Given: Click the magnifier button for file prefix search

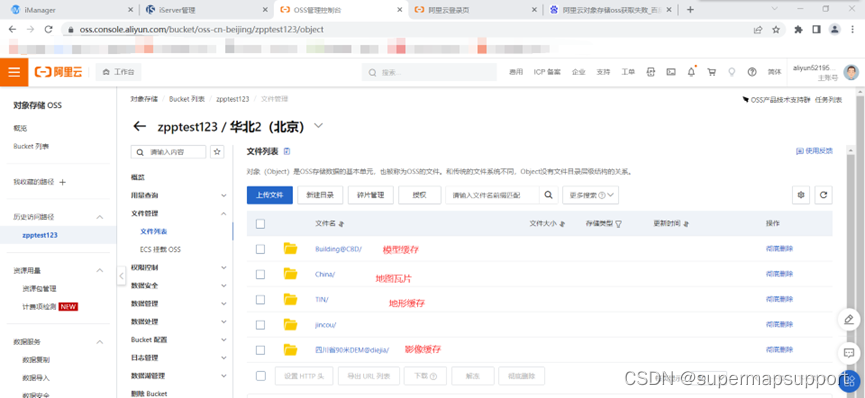Looking at the screenshot, I should (548, 195).
